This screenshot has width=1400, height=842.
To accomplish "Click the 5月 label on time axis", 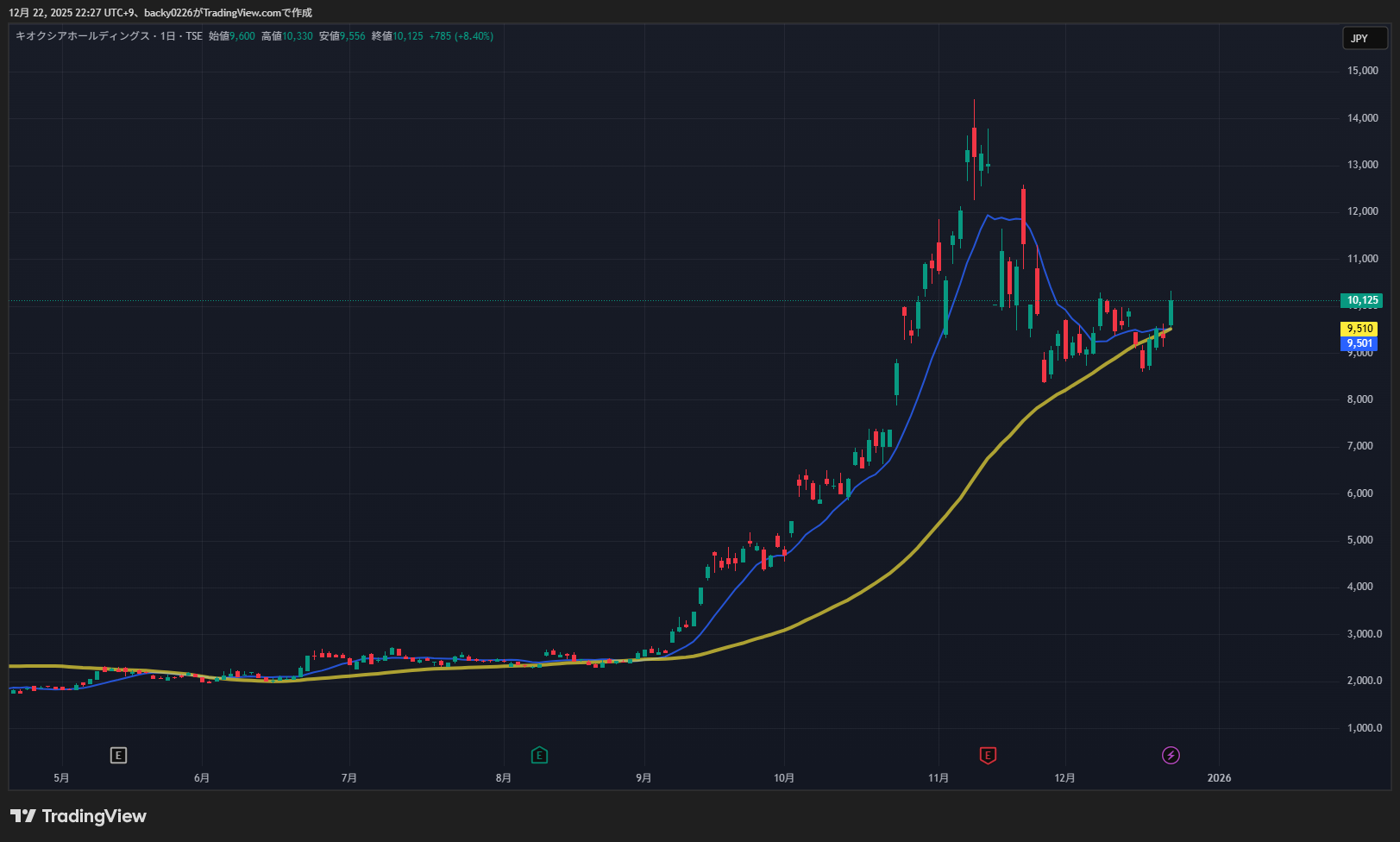I will [61, 778].
